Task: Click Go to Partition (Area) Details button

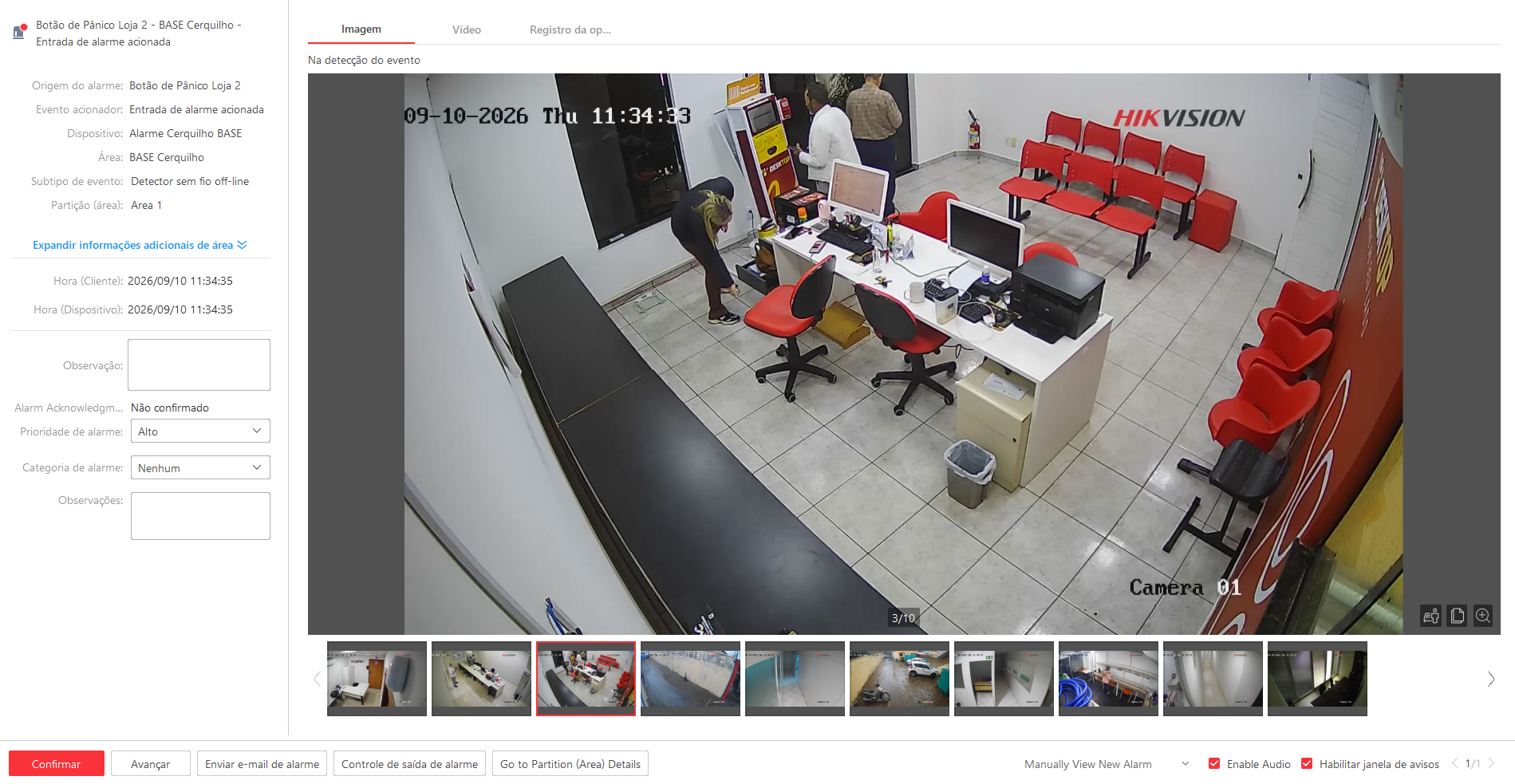Action: [x=570, y=763]
